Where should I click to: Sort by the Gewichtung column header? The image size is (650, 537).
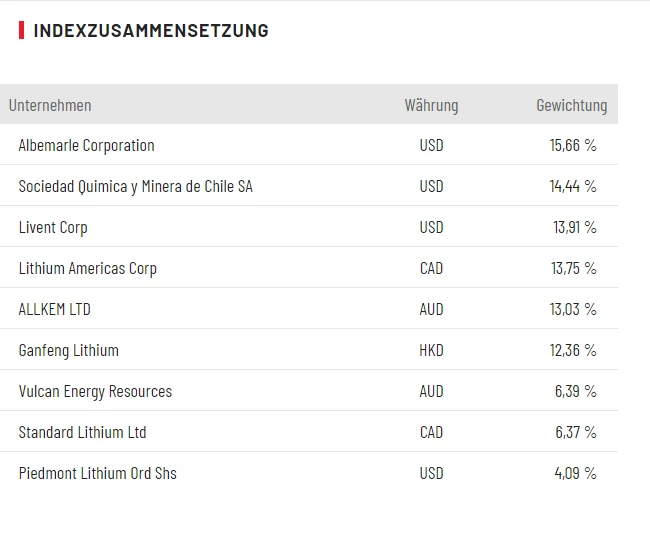[571, 105]
